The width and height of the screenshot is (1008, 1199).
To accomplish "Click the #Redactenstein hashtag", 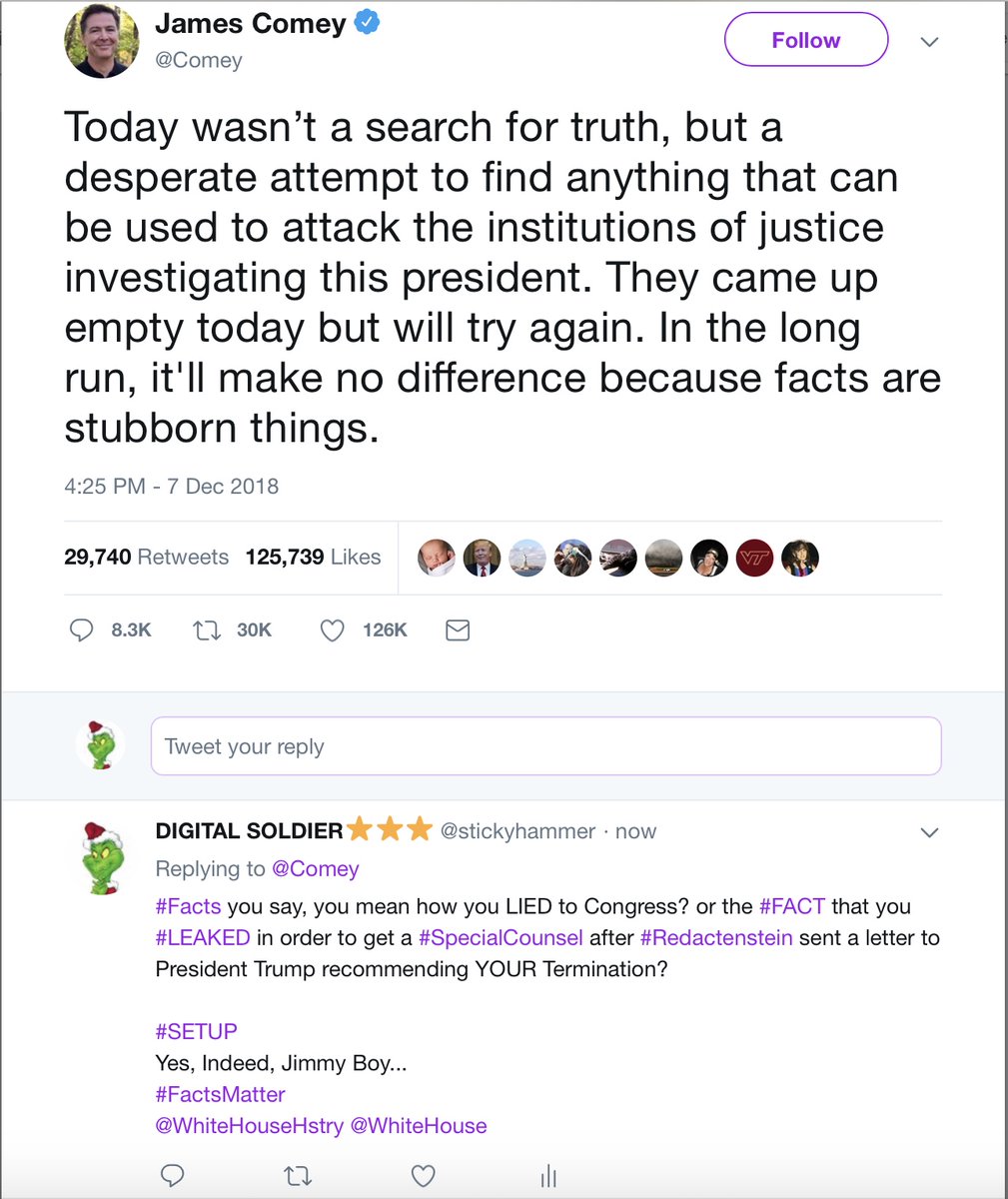I will tap(716, 938).
